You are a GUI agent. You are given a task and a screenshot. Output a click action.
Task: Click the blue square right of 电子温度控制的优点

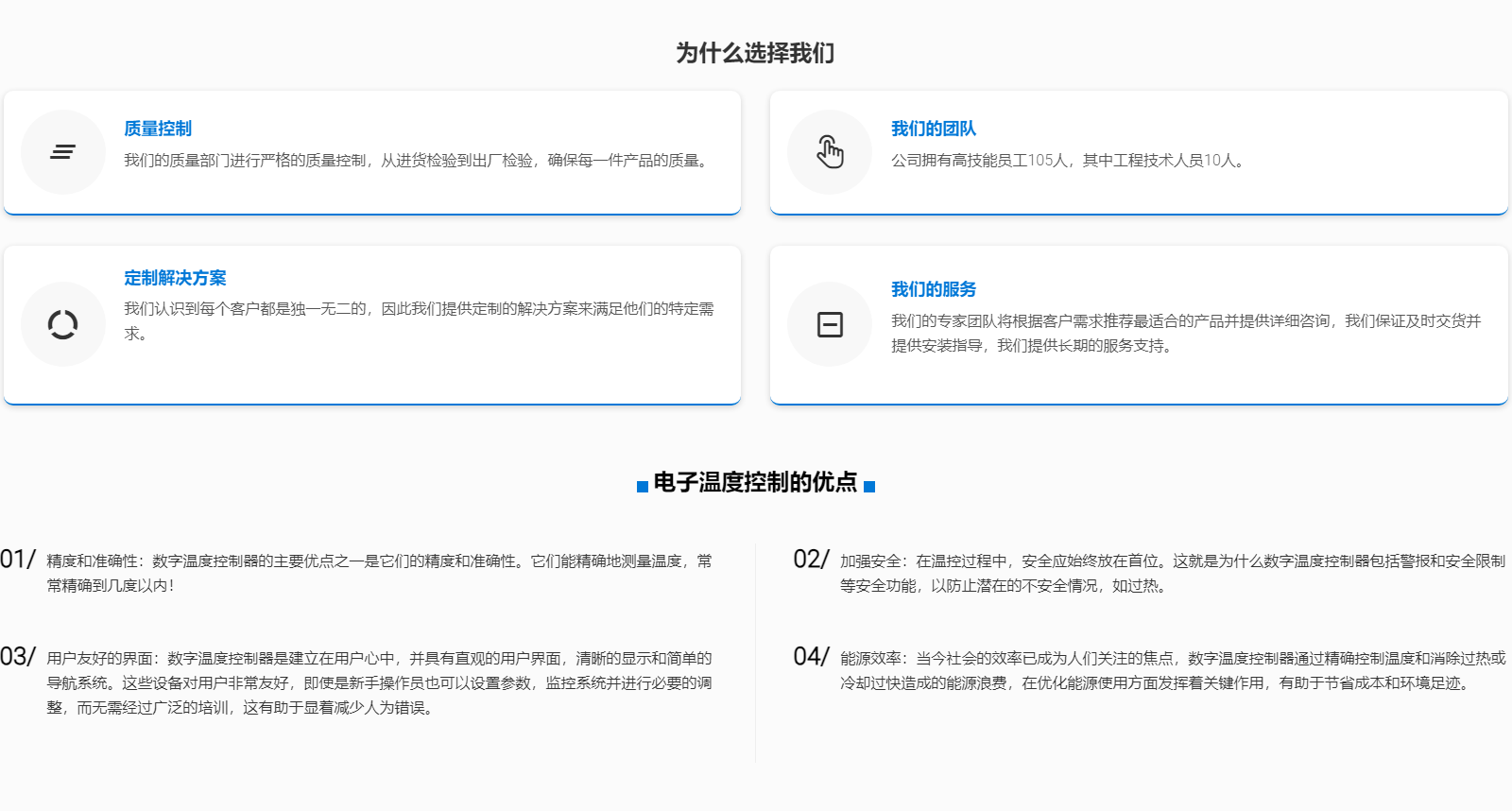869,486
